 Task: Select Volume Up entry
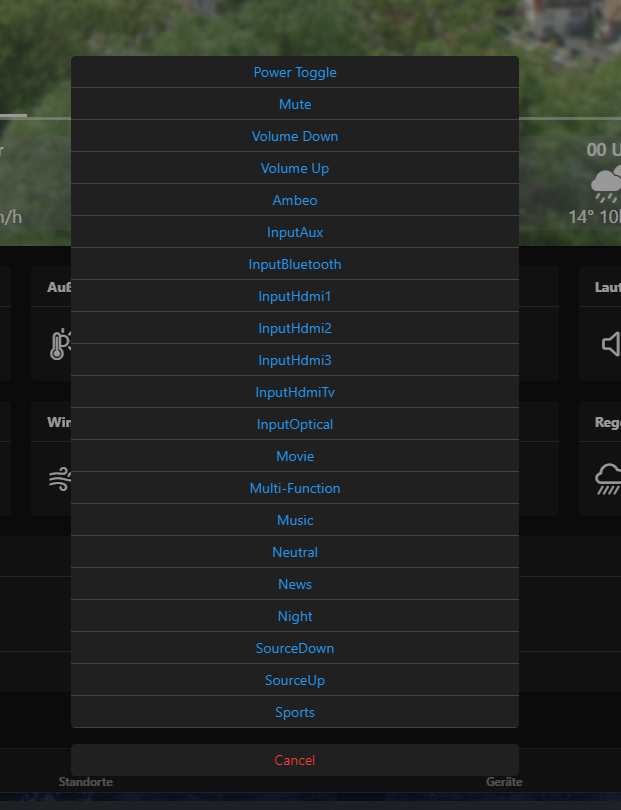tap(294, 168)
